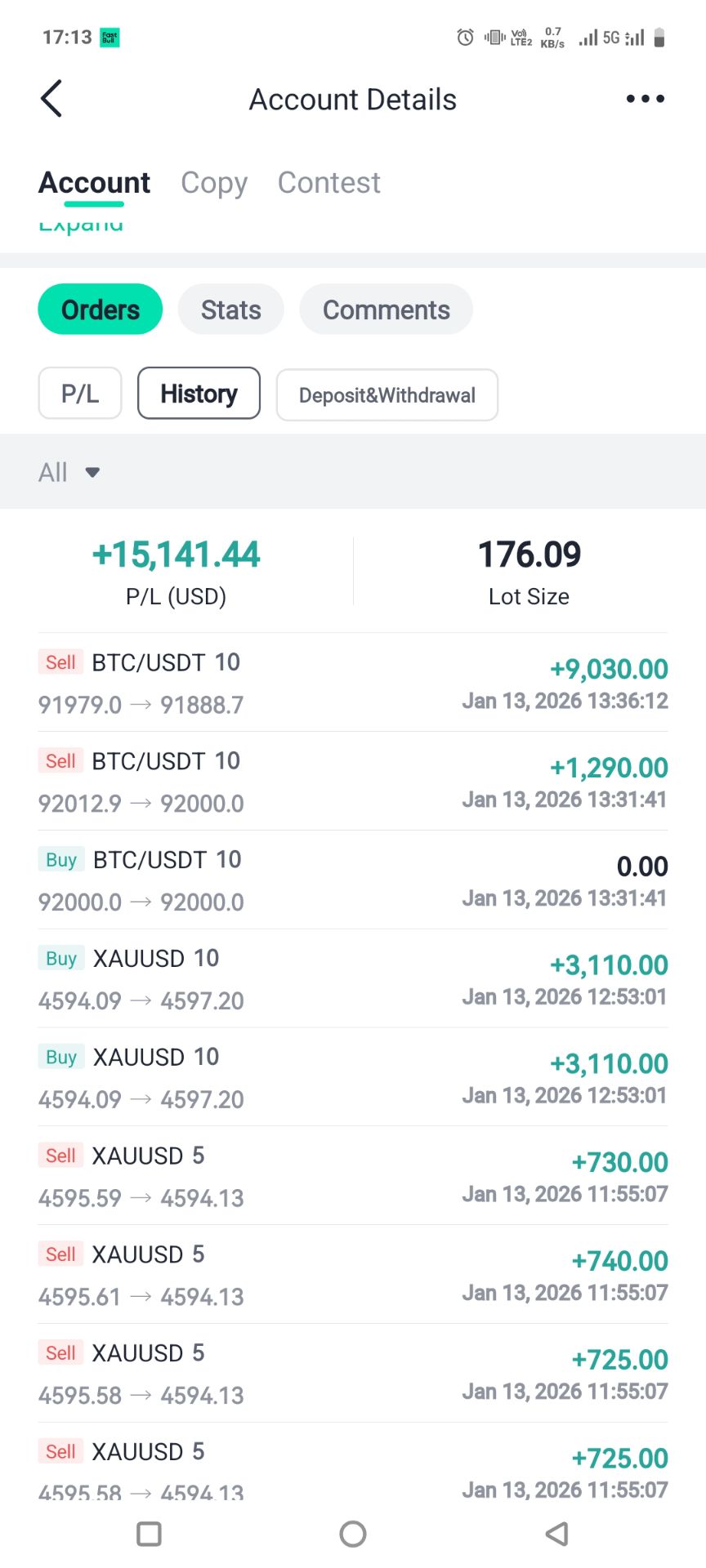The width and height of the screenshot is (706, 1568).
Task: Tap the Android recent apps square
Action: [x=149, y=1534]
